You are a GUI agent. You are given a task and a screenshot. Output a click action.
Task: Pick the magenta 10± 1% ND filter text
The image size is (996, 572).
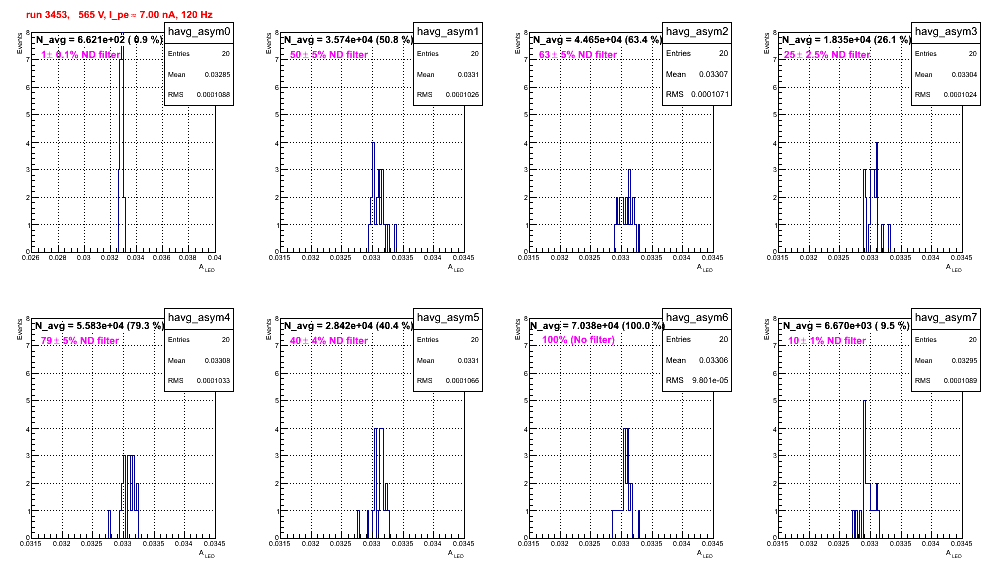(x=827, y=341)
